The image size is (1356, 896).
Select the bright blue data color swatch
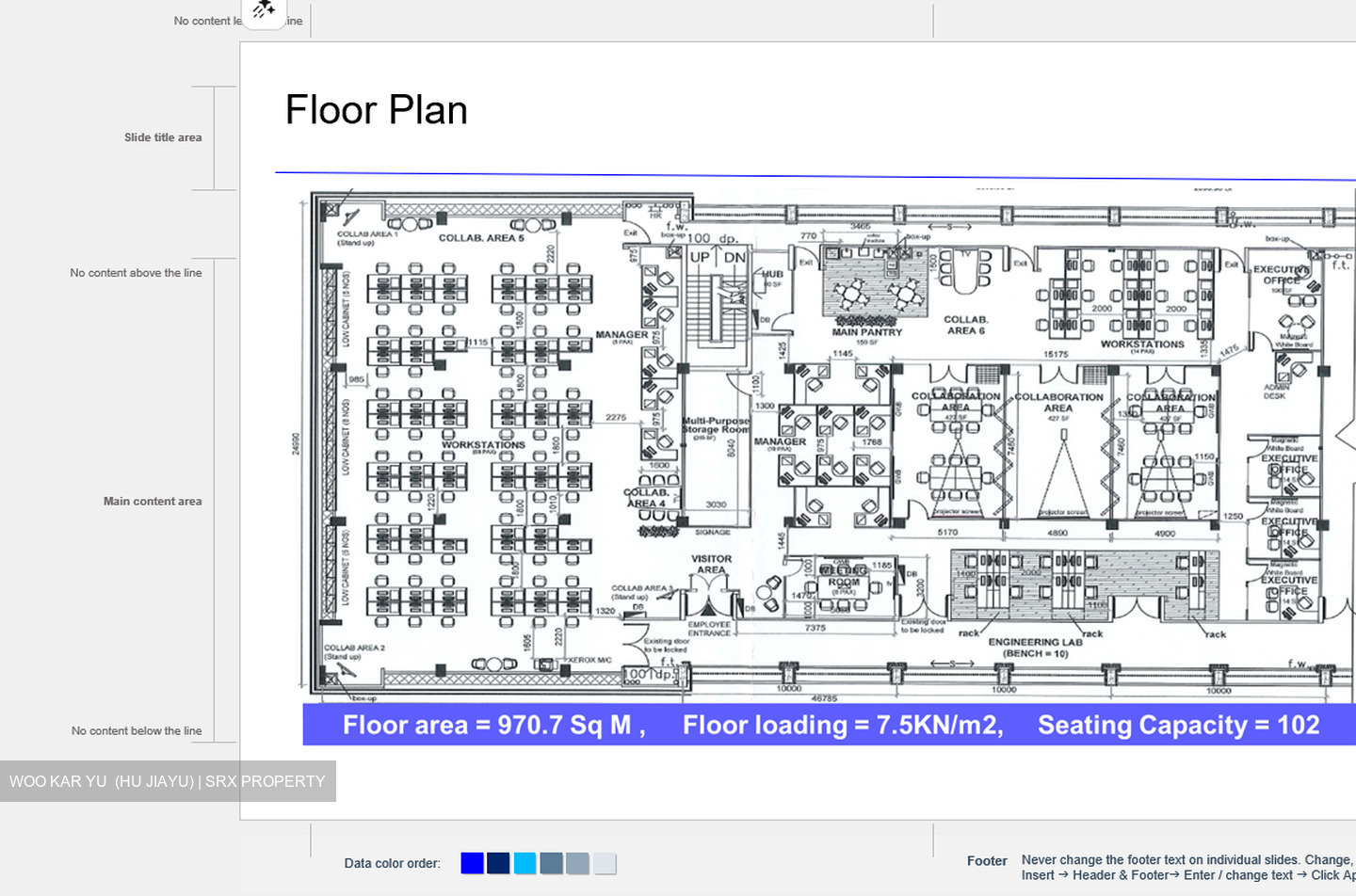(x=473, y=863)
